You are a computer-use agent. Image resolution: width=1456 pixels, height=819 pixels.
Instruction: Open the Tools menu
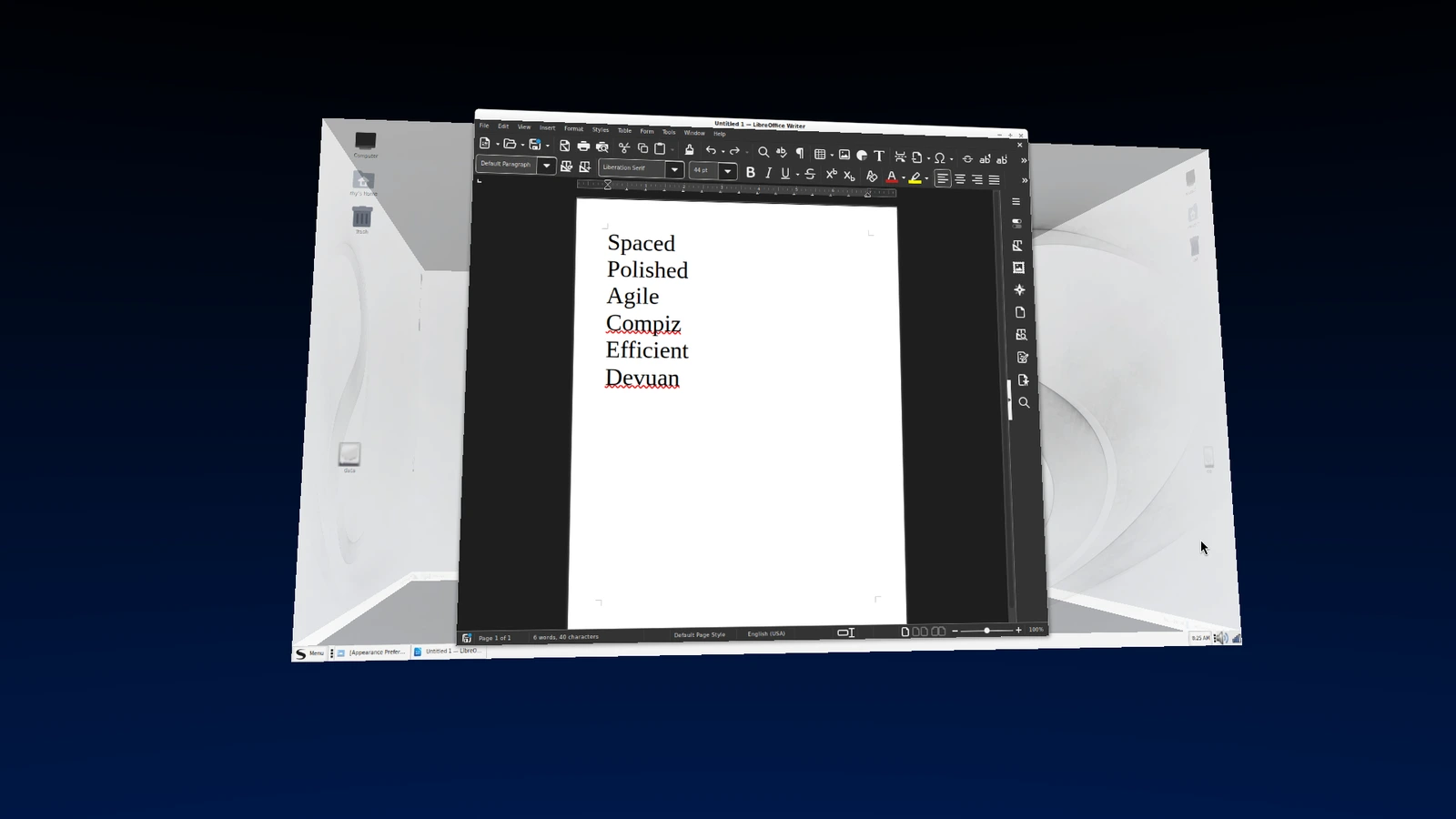(x=669, y=132)
